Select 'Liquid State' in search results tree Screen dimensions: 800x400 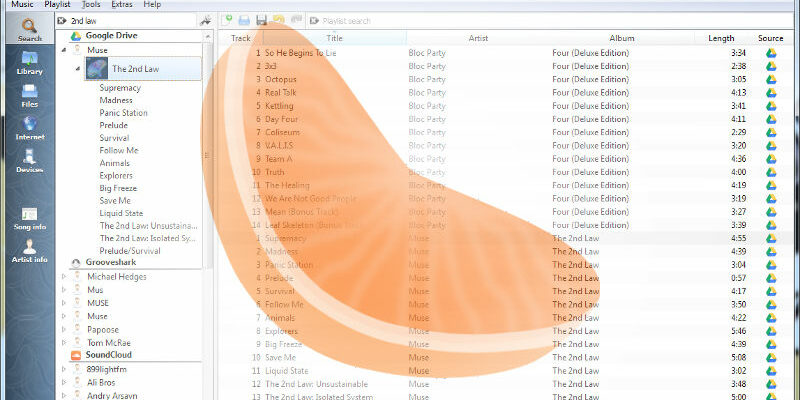[x=121, y=213]
